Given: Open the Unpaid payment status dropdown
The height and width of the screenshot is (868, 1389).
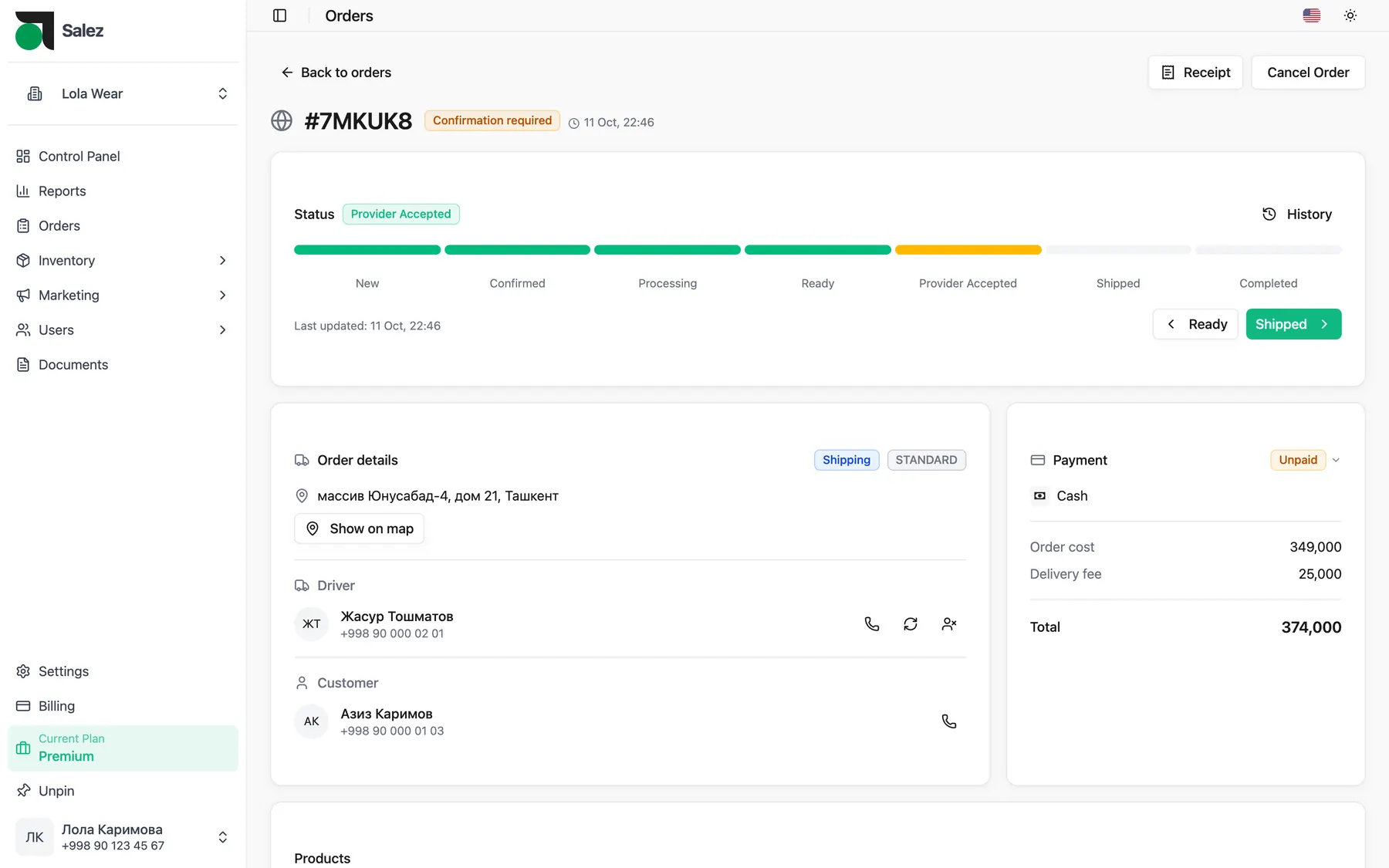Looking at the screenshot, I should tap(1306, 460).
